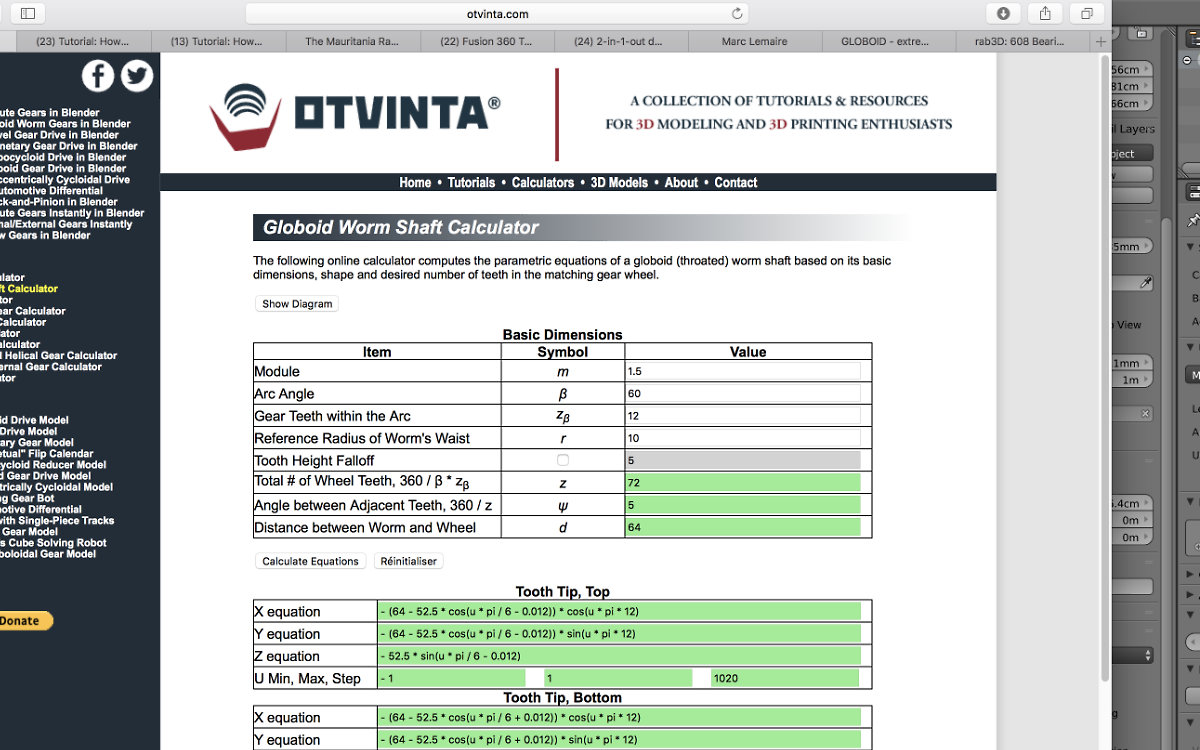Enable the Tooth Height Falloff checkbox
This screenshot has width=1200, height=750.
click(x=563, y=460)
